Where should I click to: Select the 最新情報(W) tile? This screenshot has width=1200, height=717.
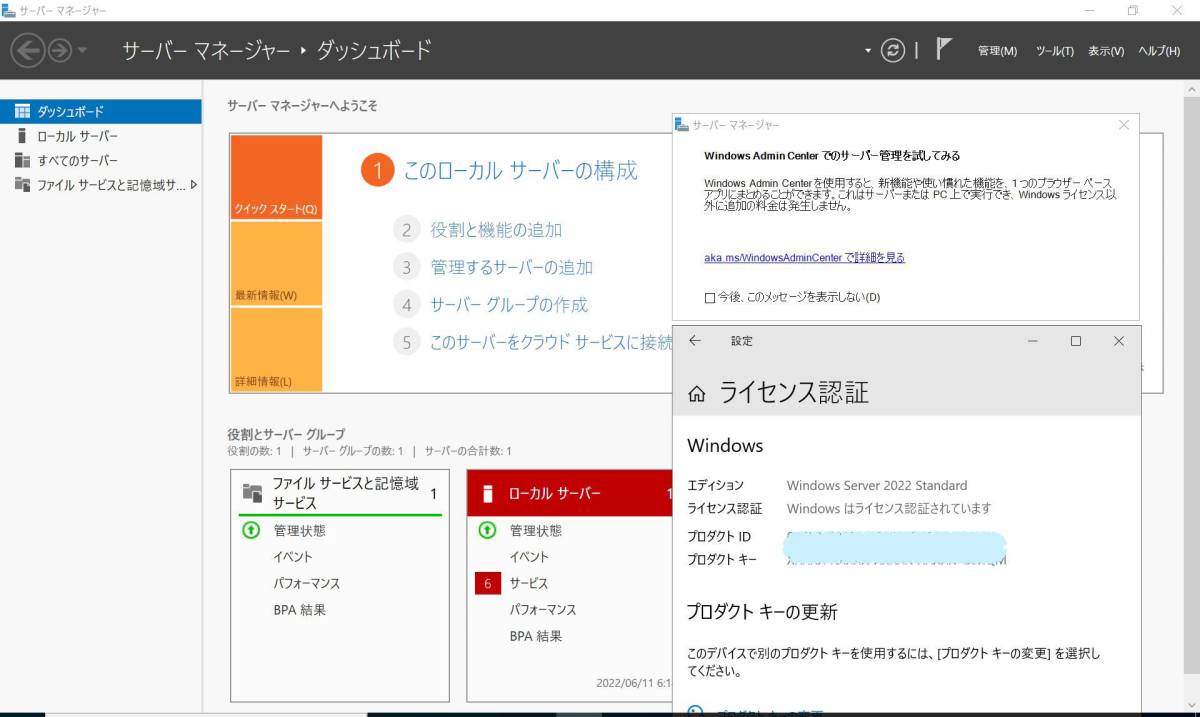click(276, 264)
